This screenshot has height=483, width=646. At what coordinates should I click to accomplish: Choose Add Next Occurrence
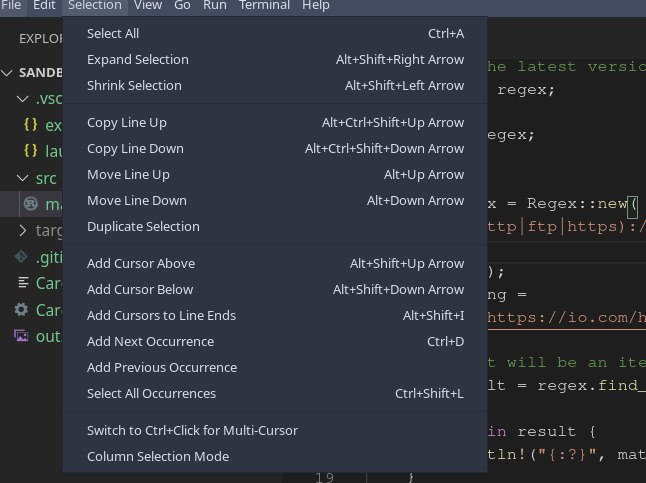275,342
